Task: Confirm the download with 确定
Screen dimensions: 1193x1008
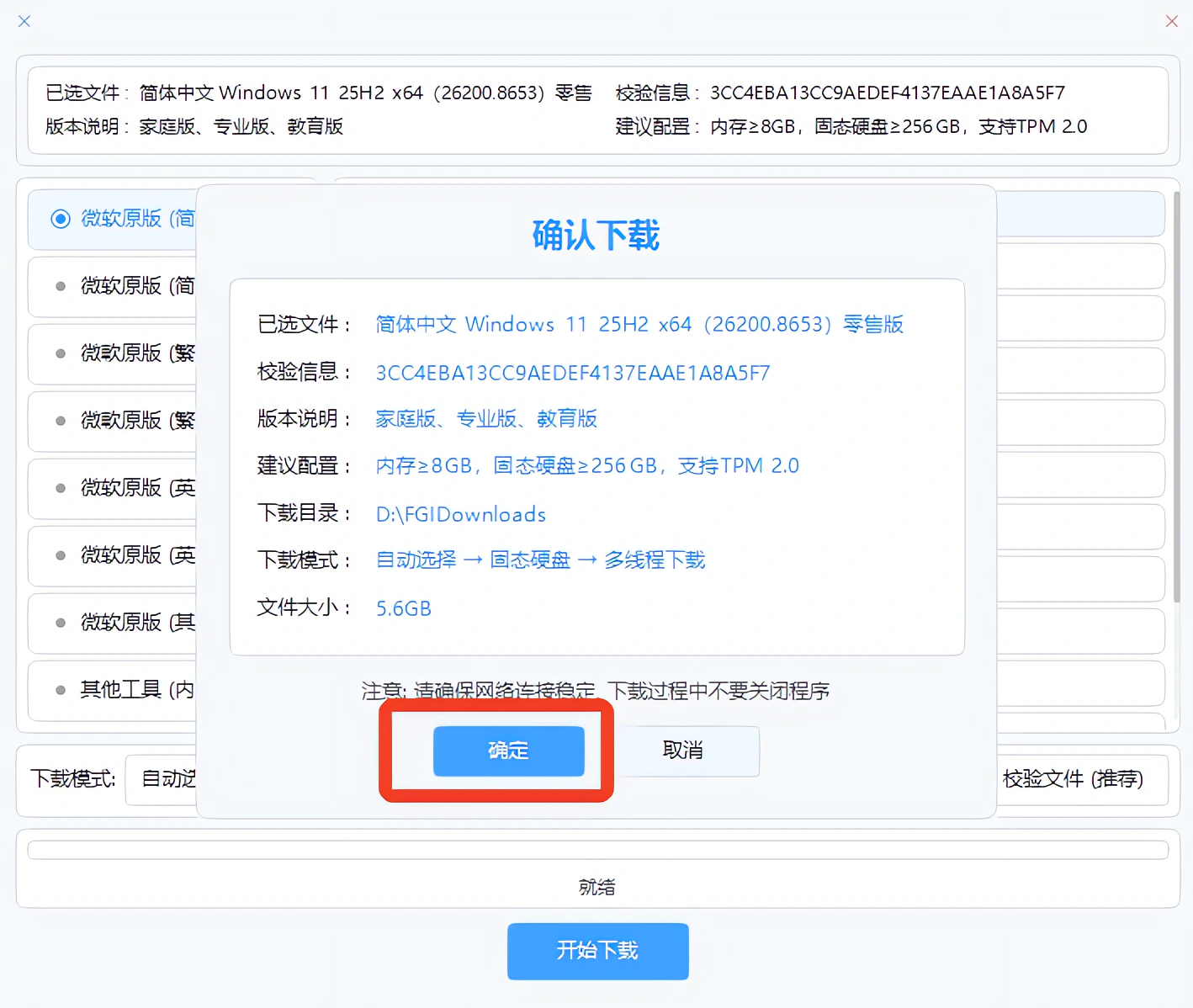Action: pyautogui.click(x=508, y=751)
